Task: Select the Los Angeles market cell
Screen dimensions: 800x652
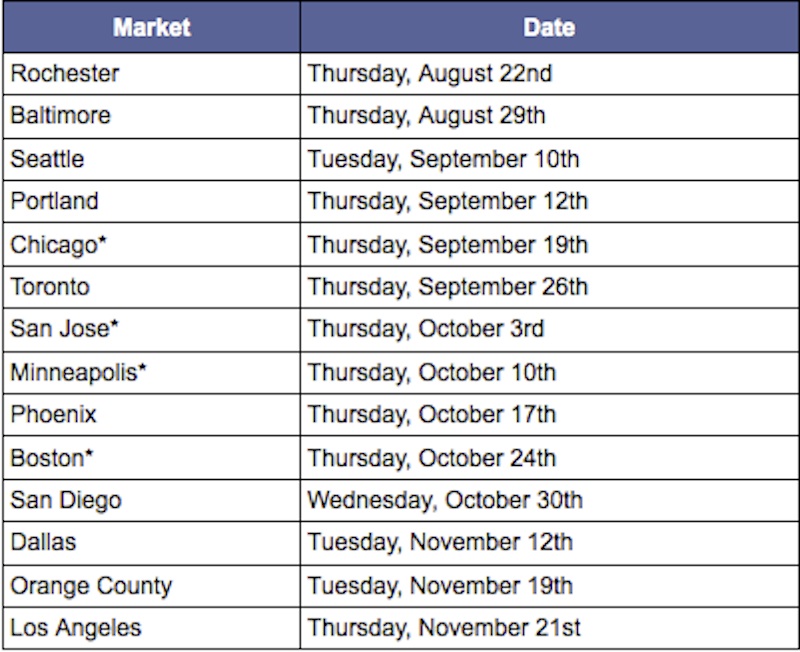Action: (152, 628)
